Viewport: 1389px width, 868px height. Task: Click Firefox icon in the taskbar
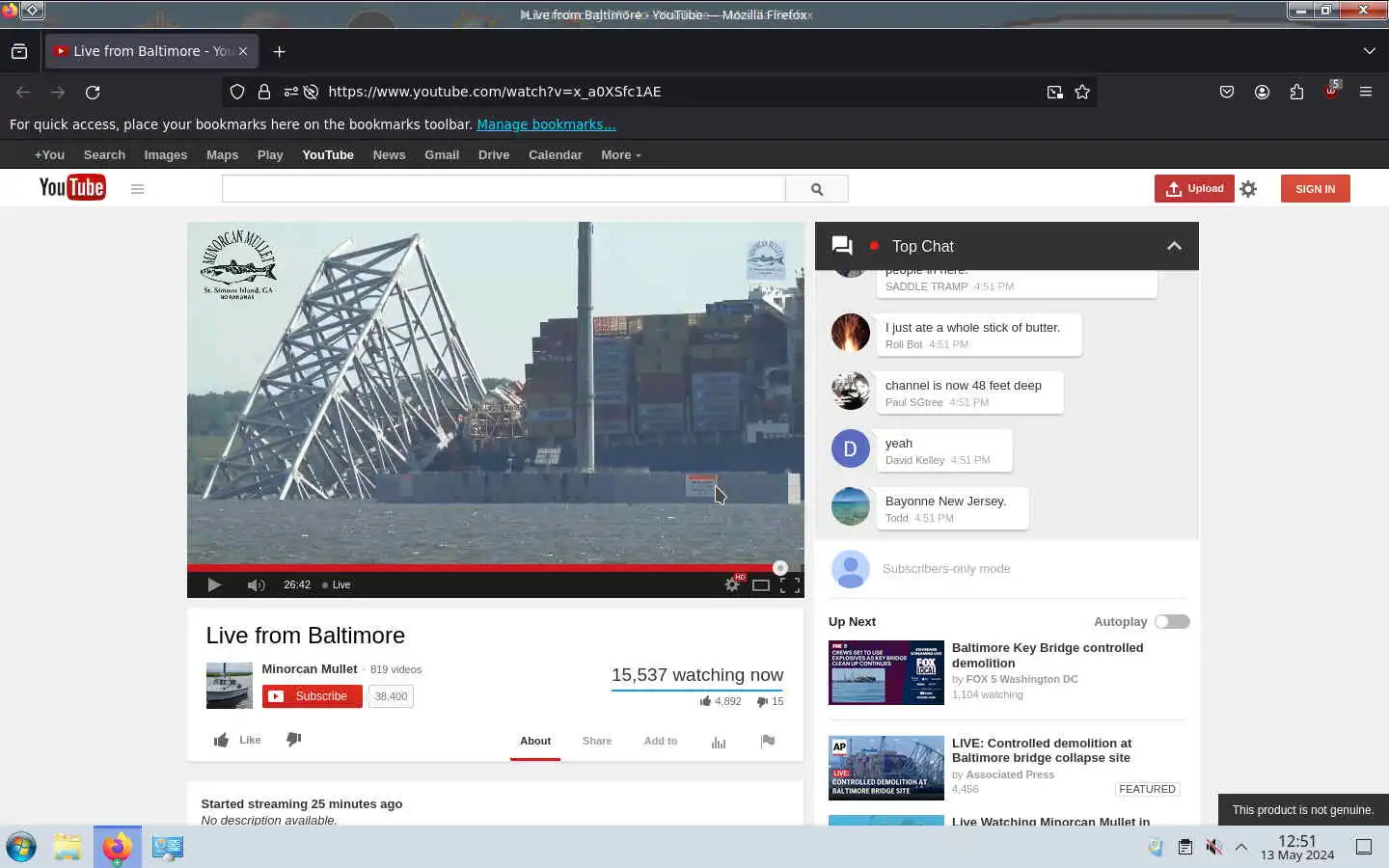pyautogui.click(x=118, y=847)
